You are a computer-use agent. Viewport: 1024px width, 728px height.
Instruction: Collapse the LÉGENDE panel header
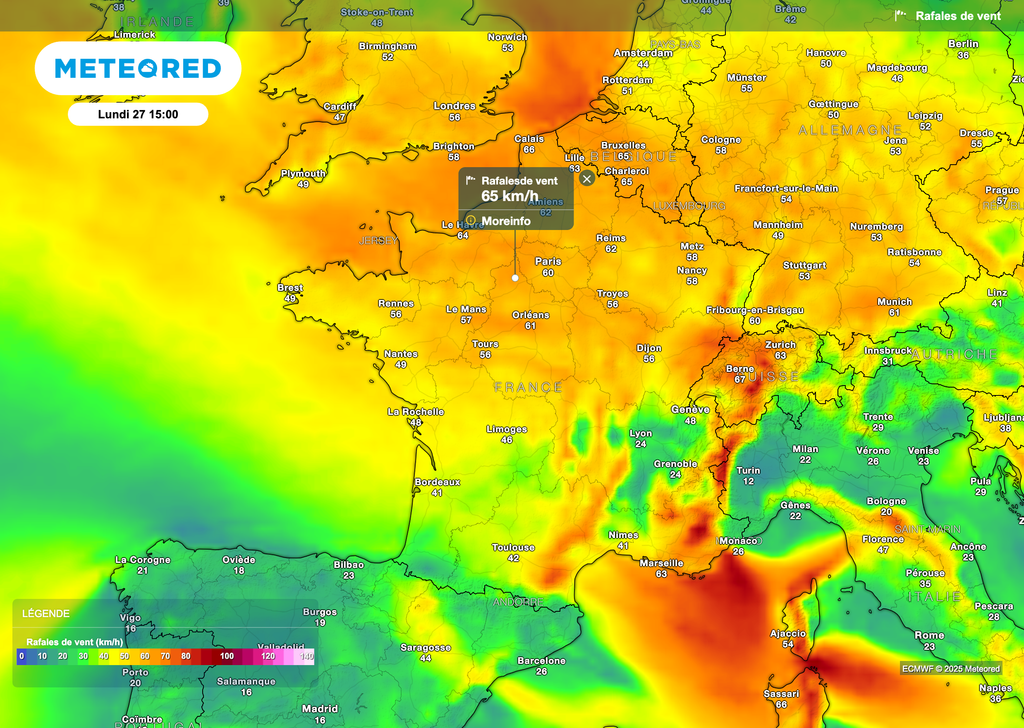click(x=48, y=613)
